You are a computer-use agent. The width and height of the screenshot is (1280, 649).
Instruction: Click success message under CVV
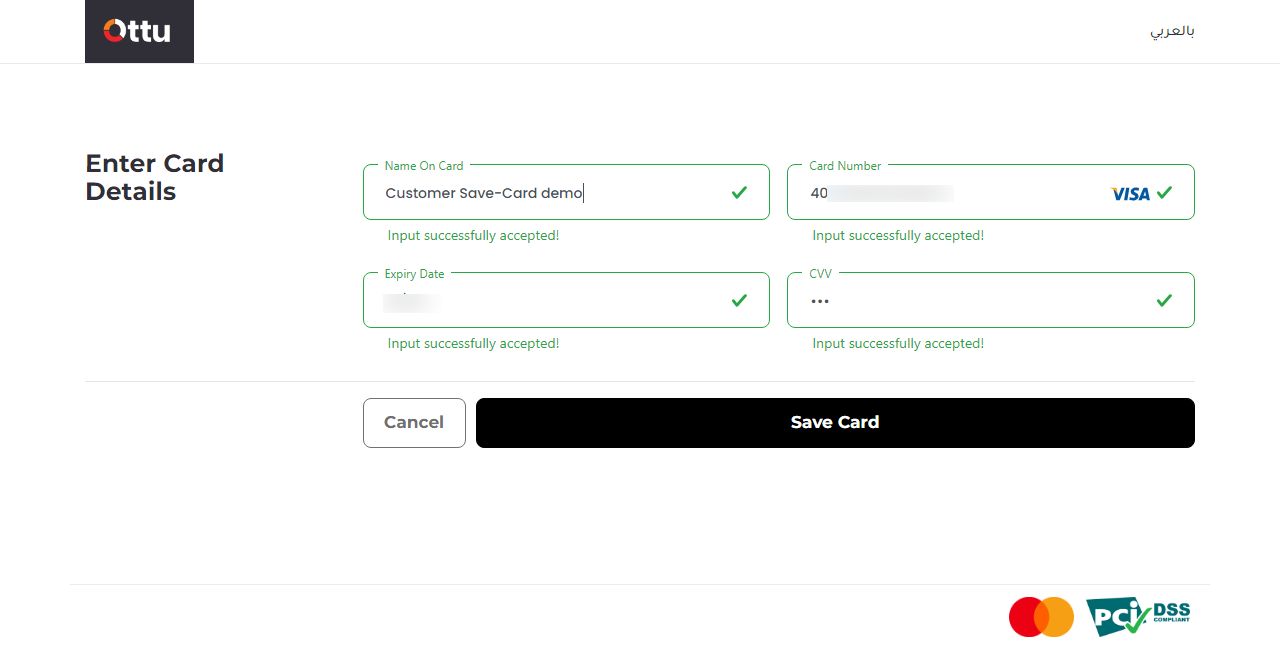coord(898,344)
